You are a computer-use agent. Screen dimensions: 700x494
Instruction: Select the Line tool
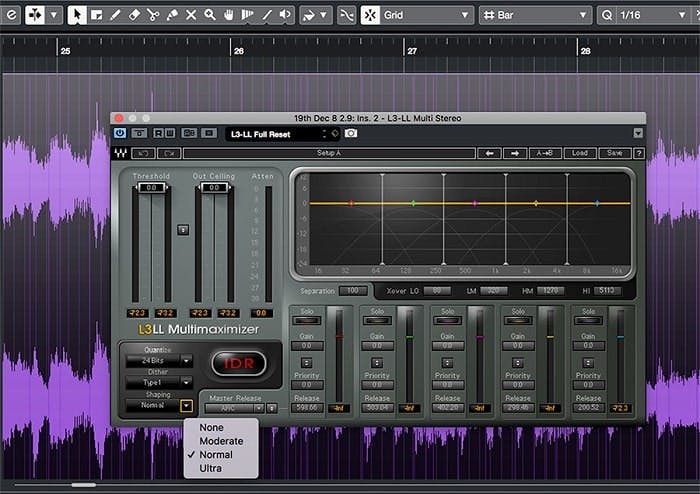267,15
